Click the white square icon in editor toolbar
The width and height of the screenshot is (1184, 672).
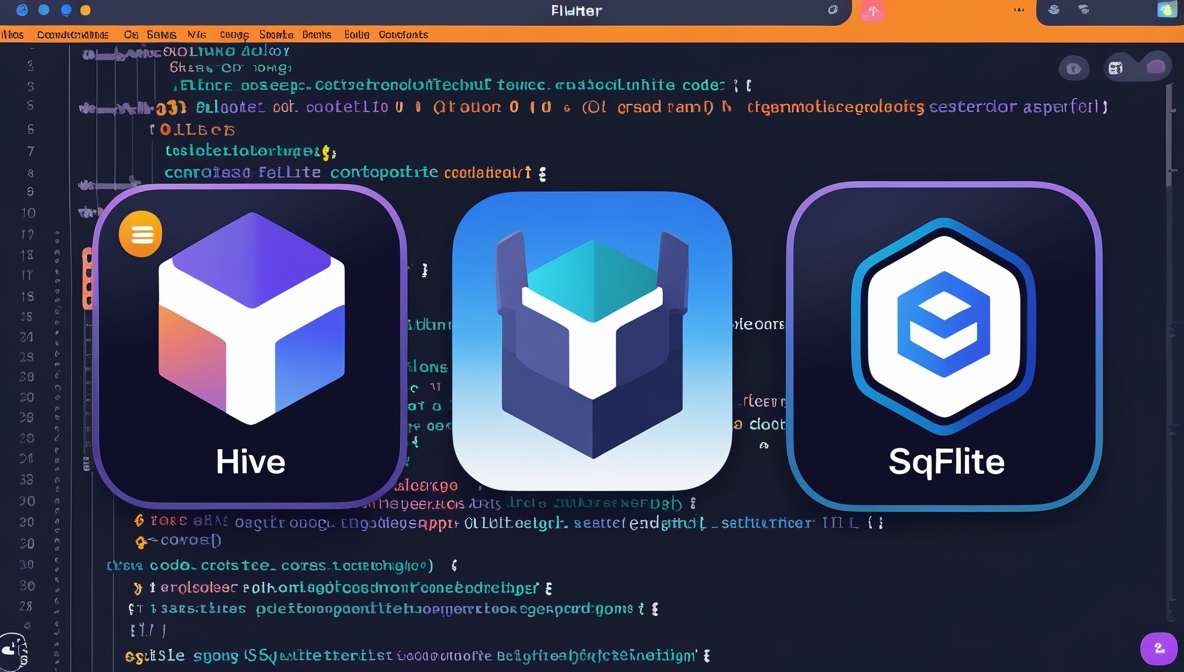pos(1115,69)
